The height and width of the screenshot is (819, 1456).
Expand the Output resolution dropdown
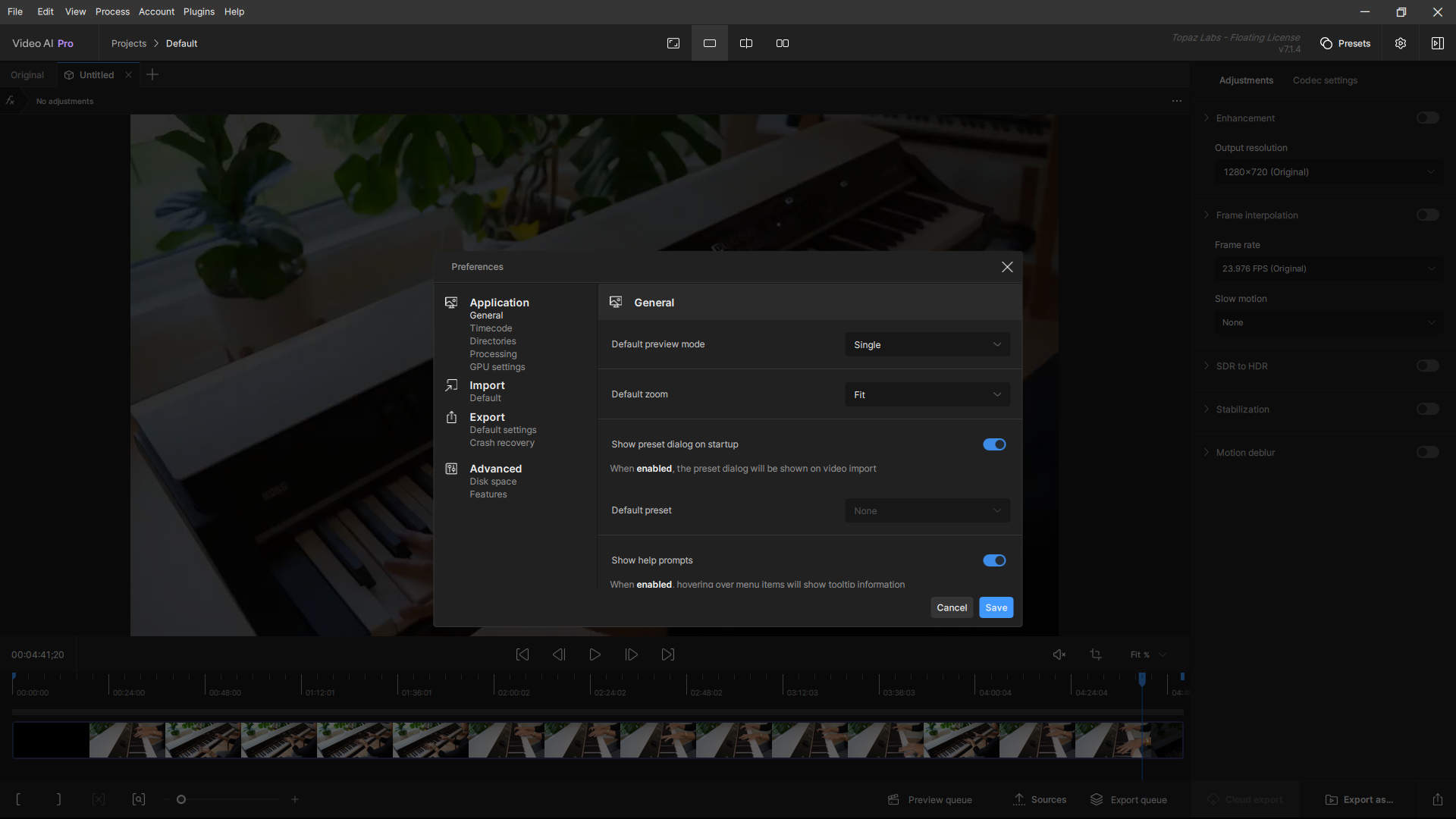tap(1328, 172)
